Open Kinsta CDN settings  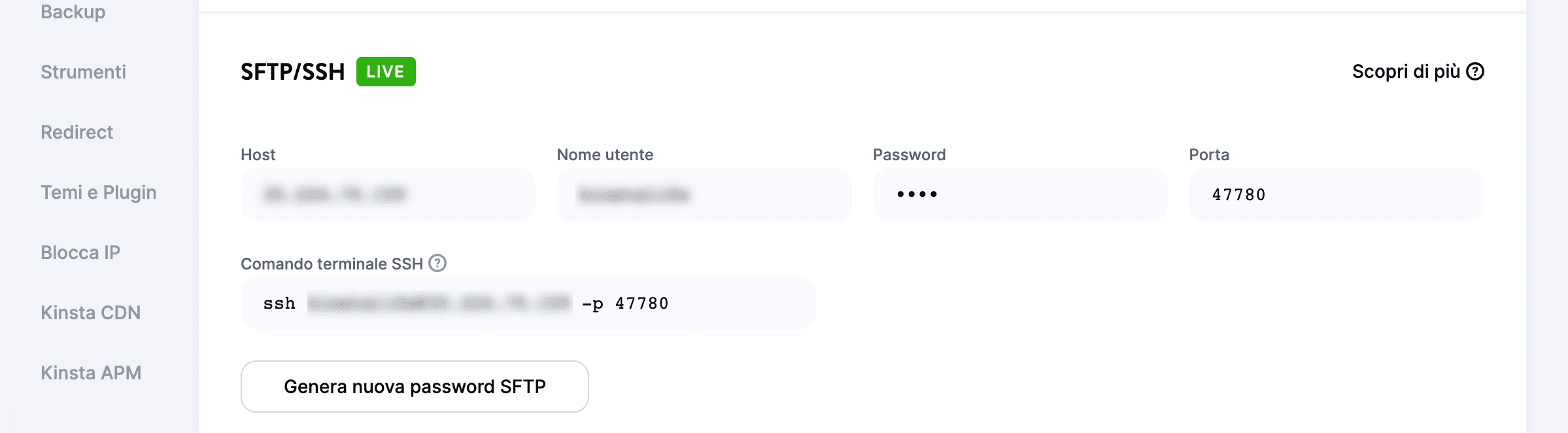click(x=91, y=312)
